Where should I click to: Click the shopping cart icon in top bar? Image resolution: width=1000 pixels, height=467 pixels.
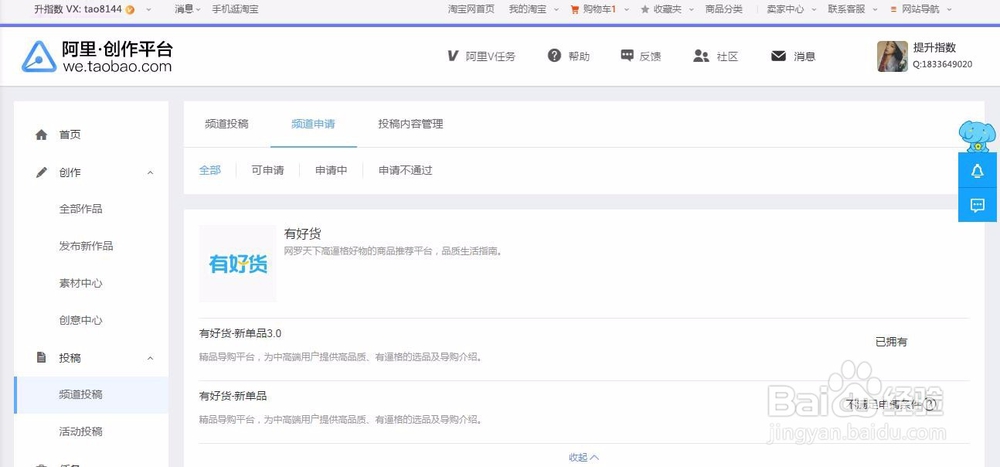click(574, 10)
